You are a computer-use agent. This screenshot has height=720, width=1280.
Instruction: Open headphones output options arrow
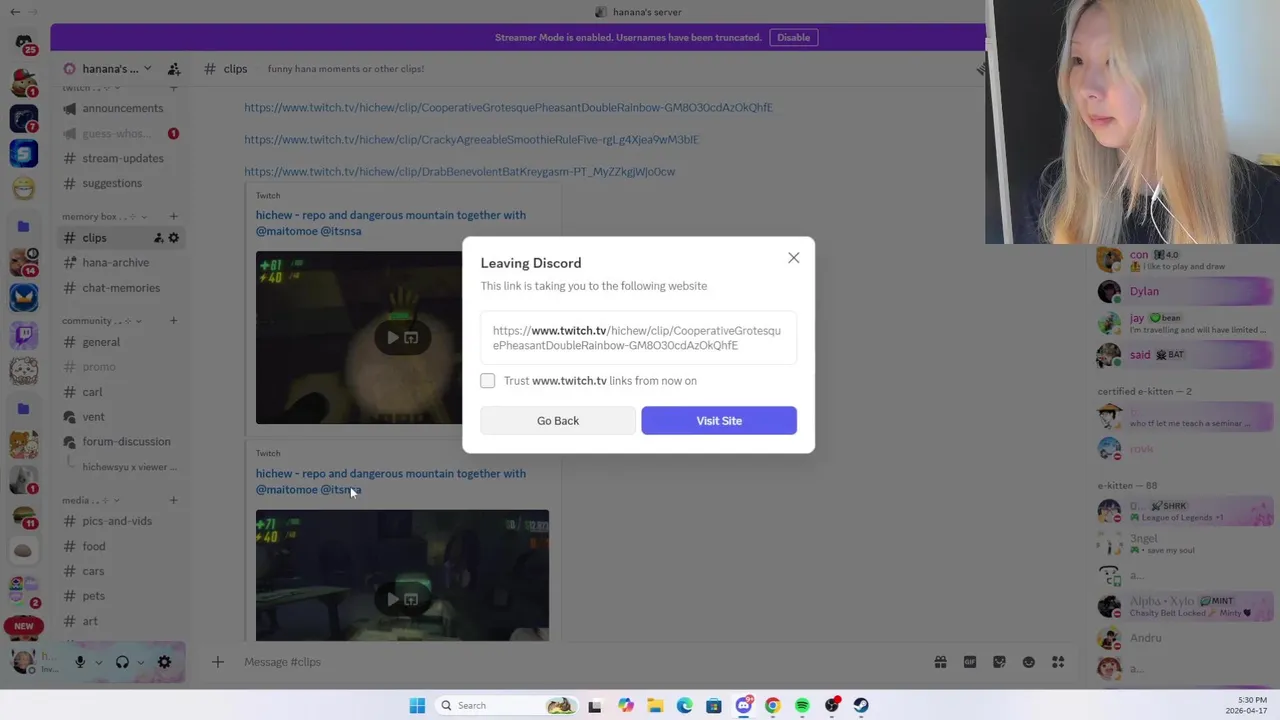140,662
